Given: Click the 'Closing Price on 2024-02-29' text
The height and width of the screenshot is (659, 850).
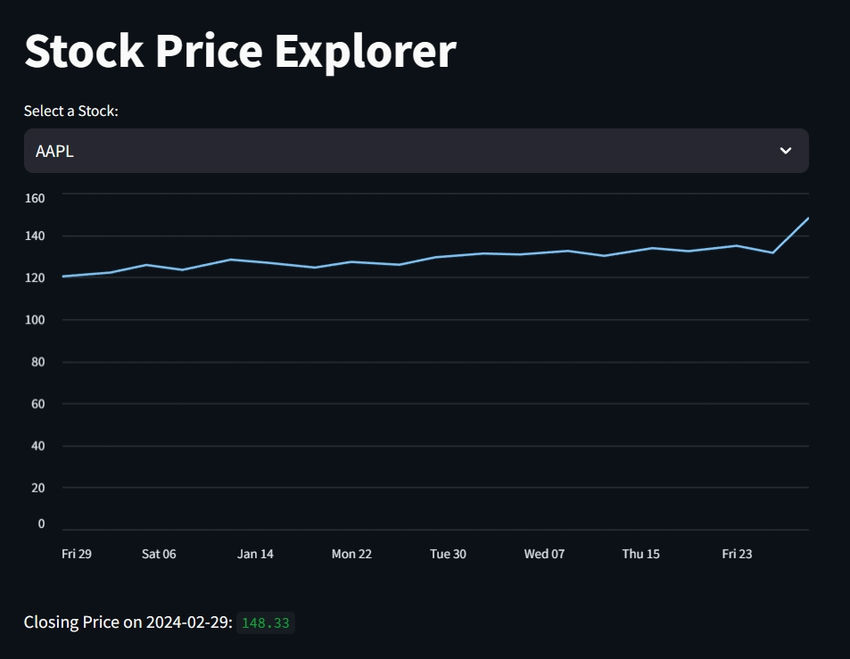Looking at the screenshot, I should coord(128,622).
